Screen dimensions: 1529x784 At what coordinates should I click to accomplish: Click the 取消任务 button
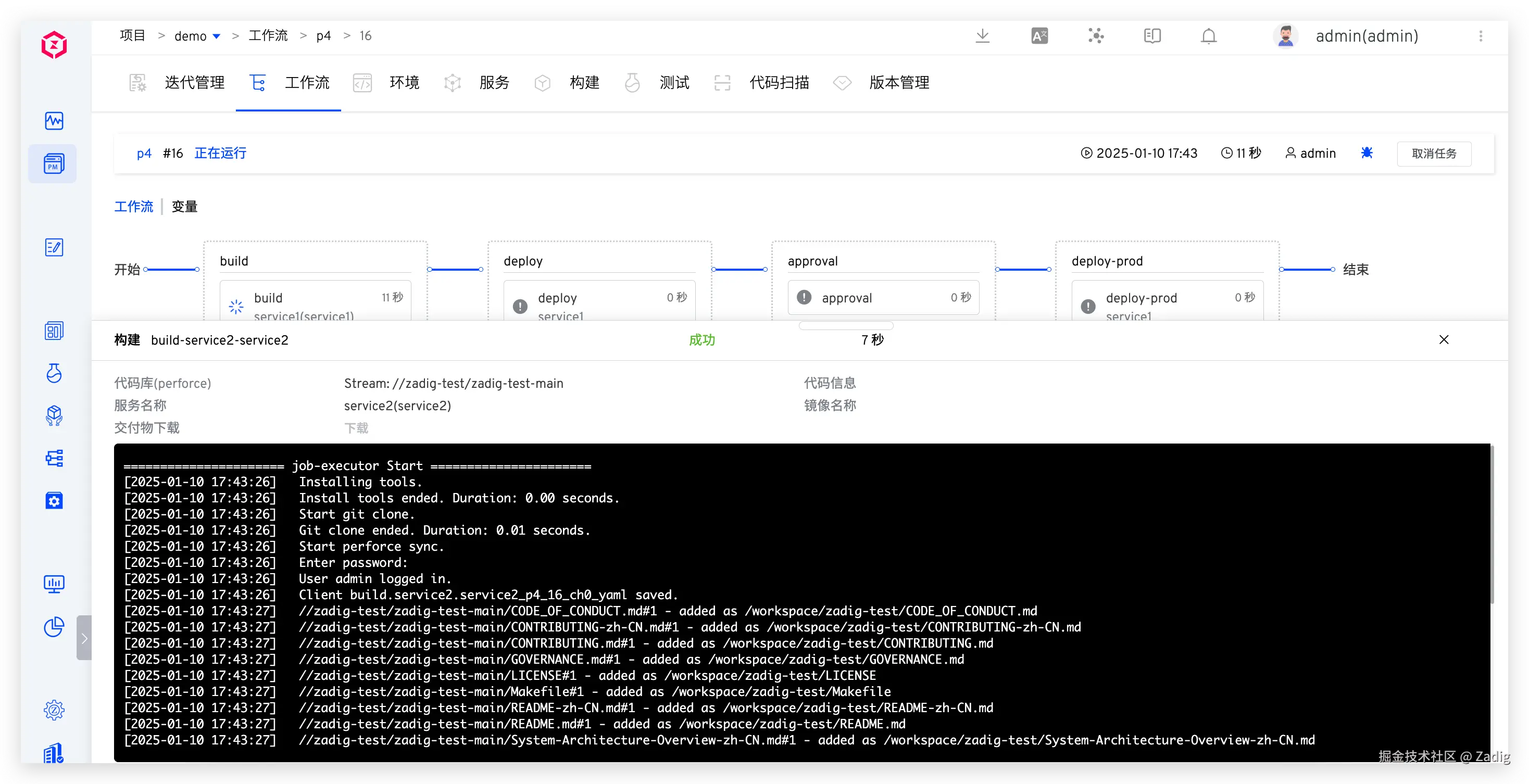tap(1433, 154)
